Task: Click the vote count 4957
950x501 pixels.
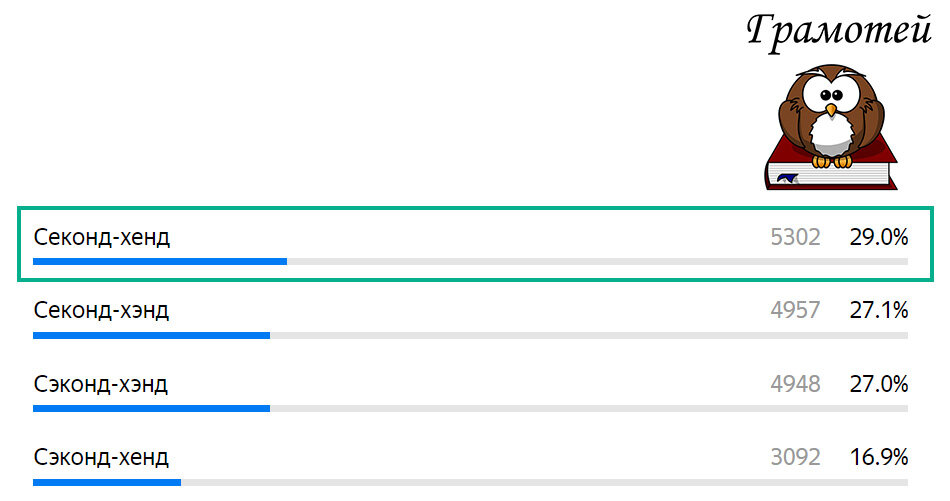Action: [796, 310]
